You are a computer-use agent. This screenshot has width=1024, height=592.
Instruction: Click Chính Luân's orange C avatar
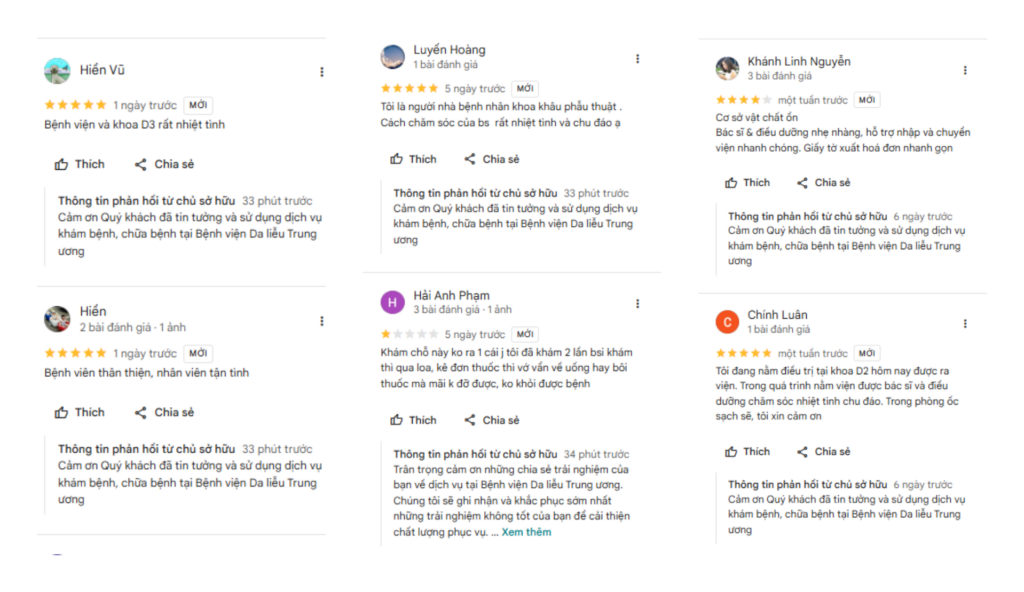click(x=728, y=322)
